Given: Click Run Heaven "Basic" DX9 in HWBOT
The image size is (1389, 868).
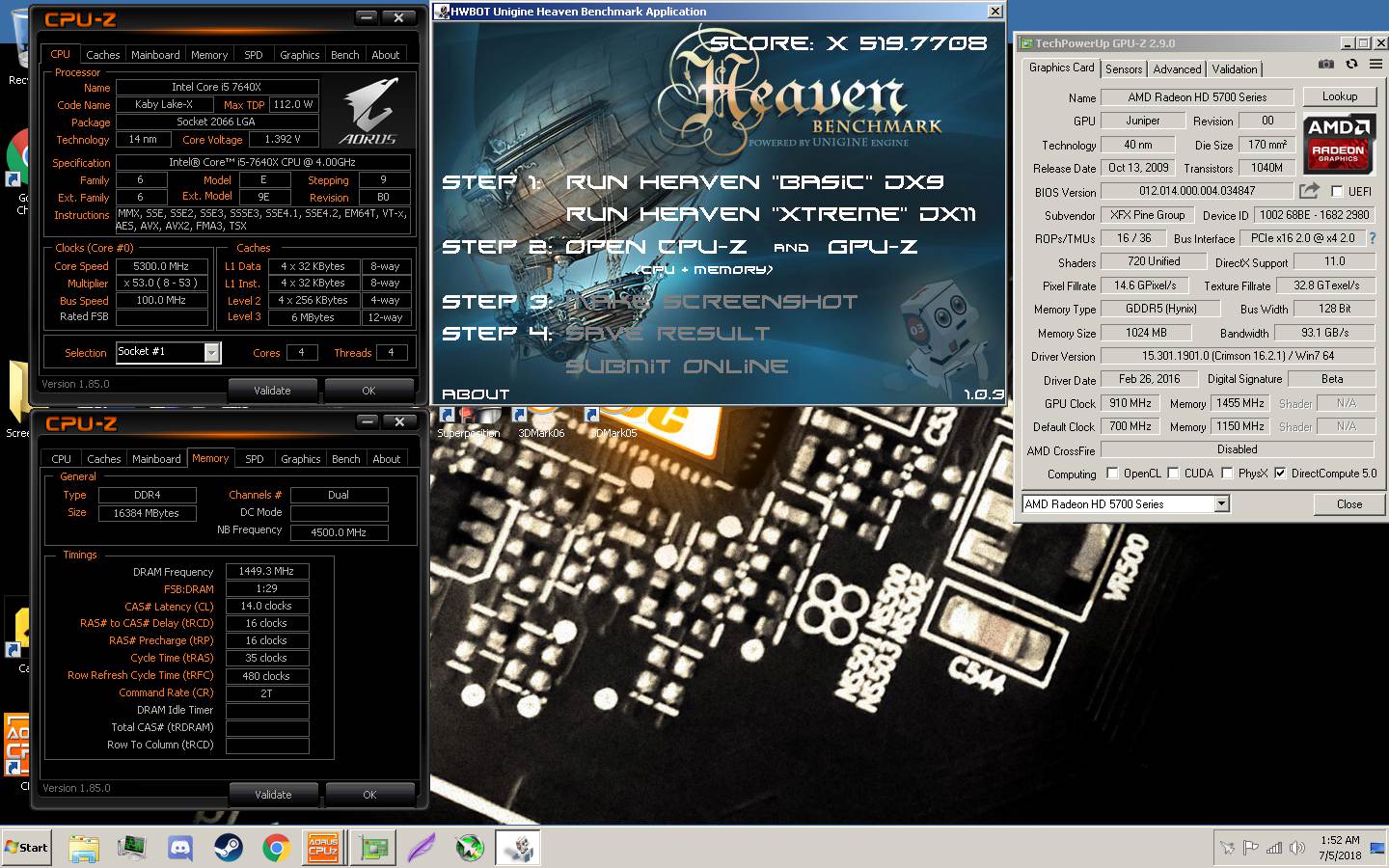Looking at the screenshot, I should (x=753, y=182).
